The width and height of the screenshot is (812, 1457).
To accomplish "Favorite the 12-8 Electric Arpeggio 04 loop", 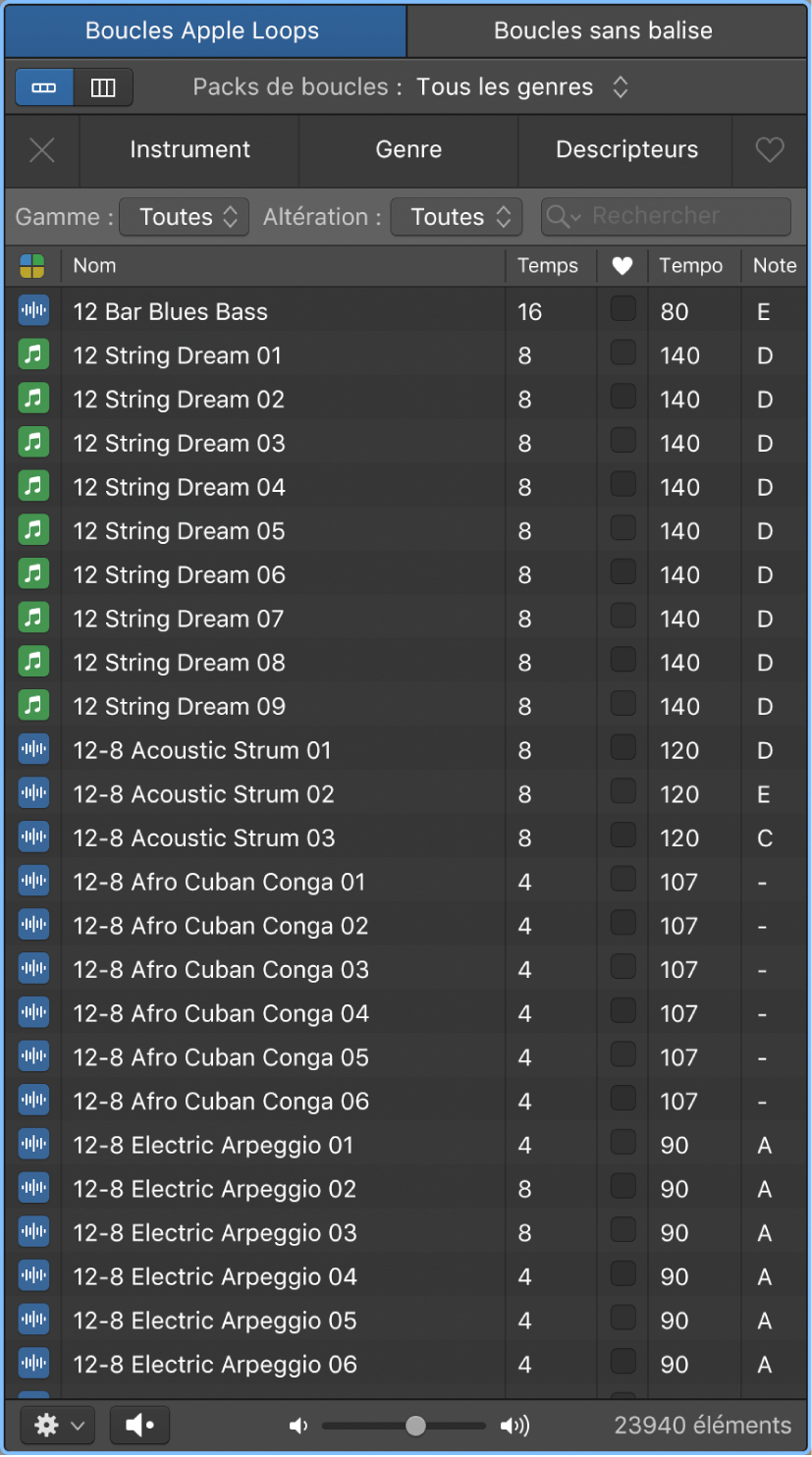I will click(623, 1274).
